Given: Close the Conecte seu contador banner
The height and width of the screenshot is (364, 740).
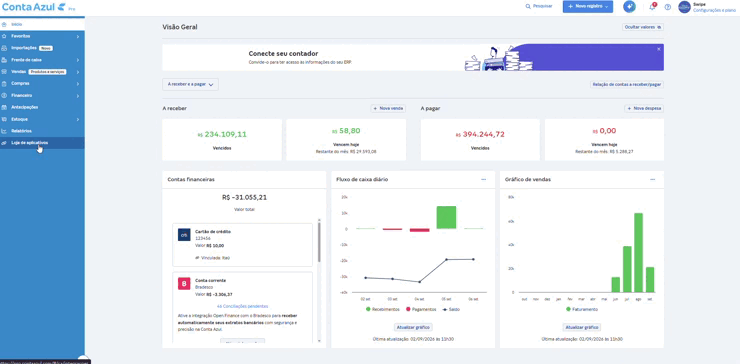Looking at the screenshot, I should (659, 49).
